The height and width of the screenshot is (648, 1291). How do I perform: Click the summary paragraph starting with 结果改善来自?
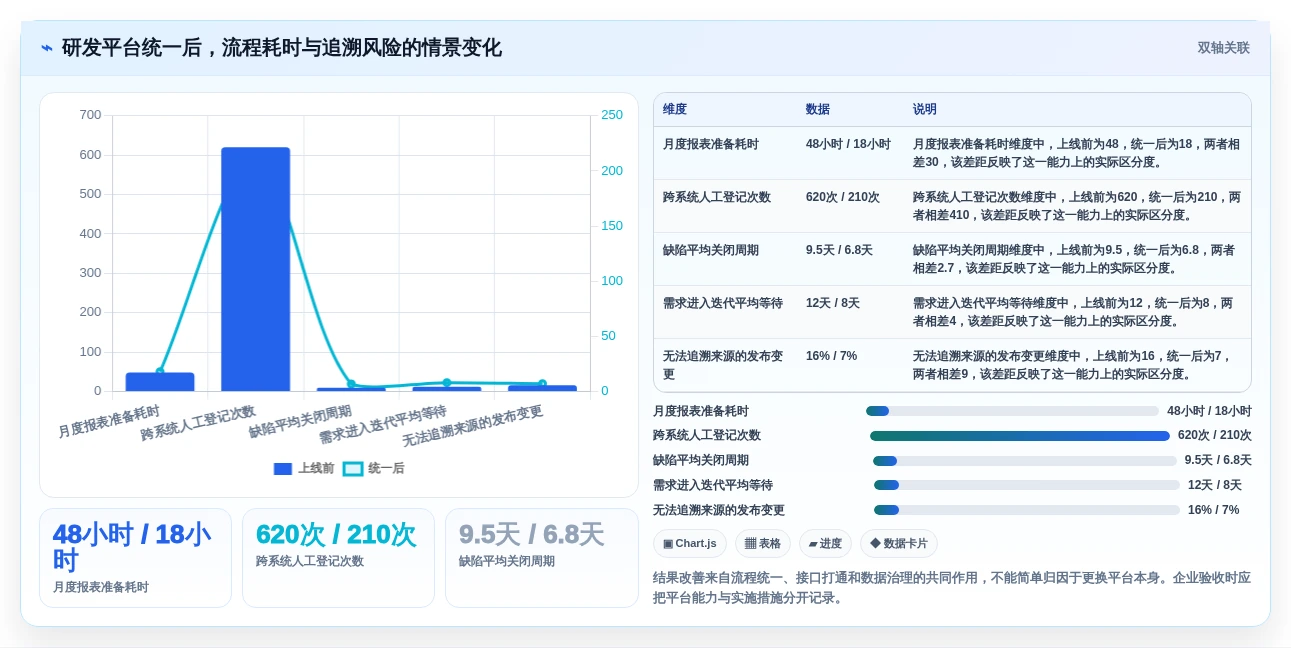pos(952,588)
